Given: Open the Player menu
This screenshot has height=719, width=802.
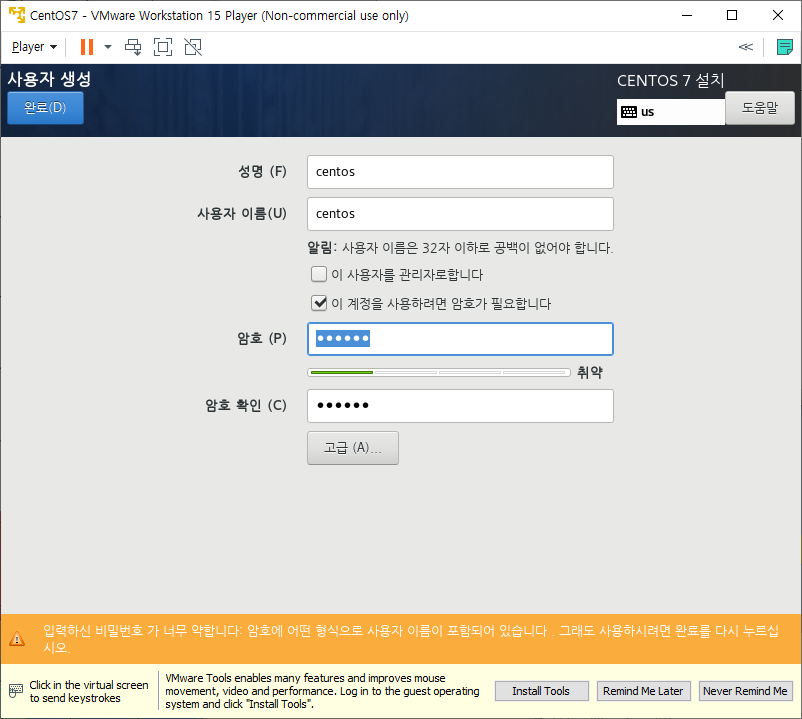Looking at the screenshot, I should tap(34, 47).
